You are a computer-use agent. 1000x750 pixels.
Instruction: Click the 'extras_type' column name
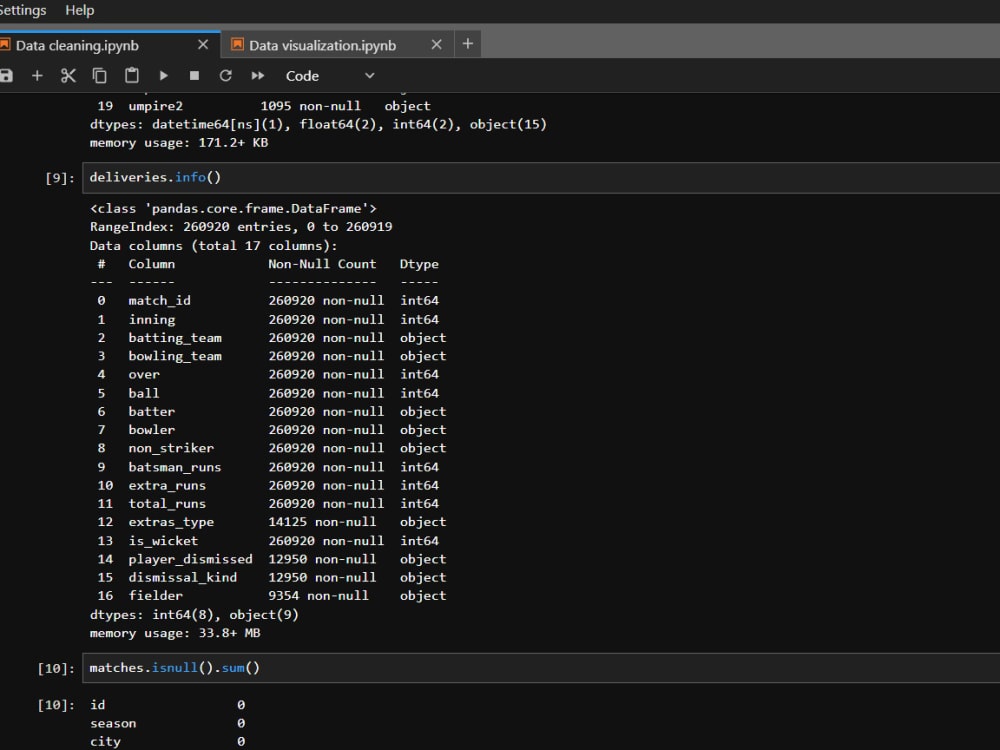pos(171,522)
